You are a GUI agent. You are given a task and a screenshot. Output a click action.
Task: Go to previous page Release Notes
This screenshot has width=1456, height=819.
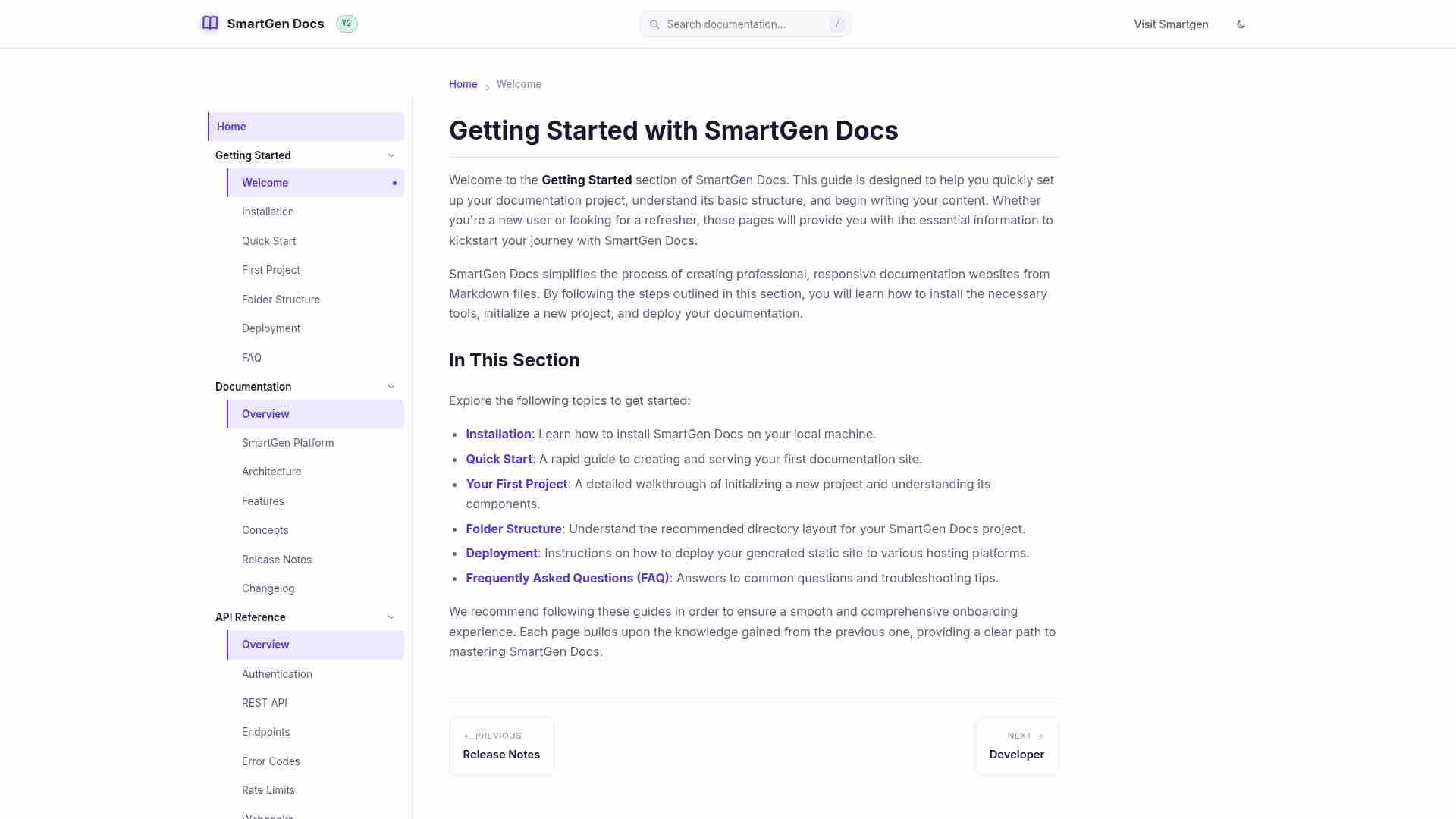point(501,746)
